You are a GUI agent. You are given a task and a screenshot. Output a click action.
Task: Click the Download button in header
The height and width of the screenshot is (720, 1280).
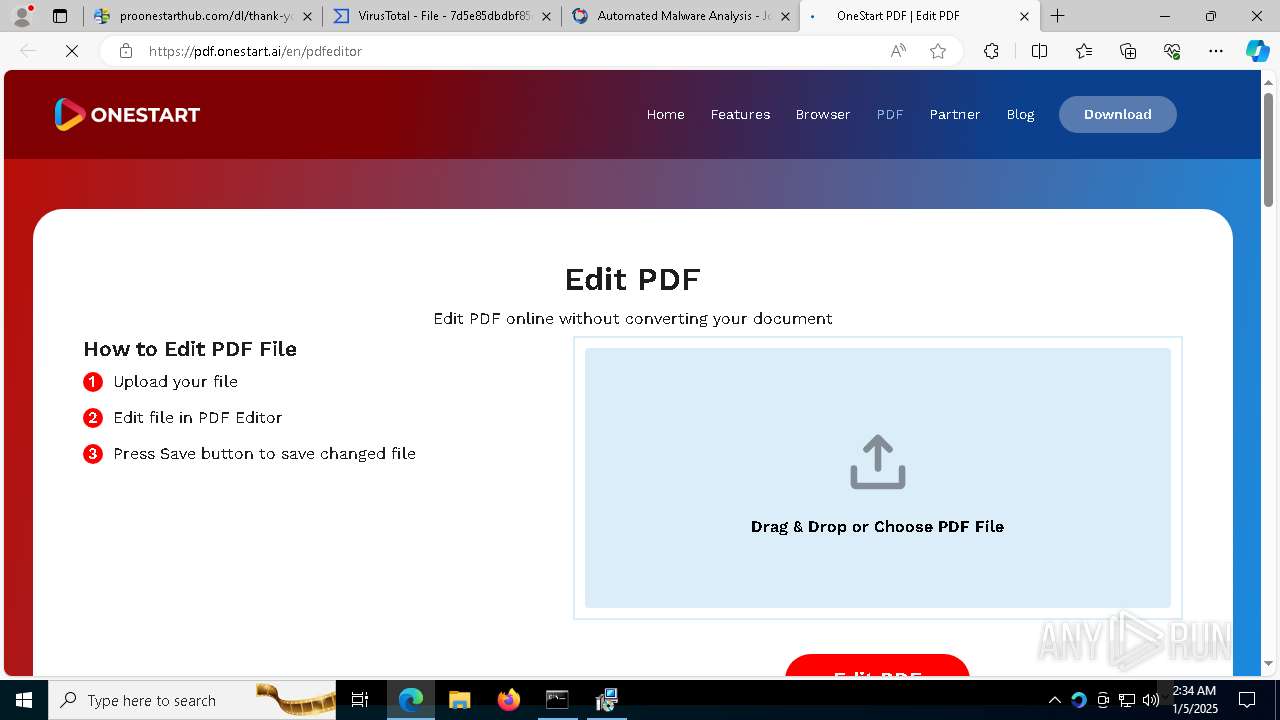tap(1118, 114)
